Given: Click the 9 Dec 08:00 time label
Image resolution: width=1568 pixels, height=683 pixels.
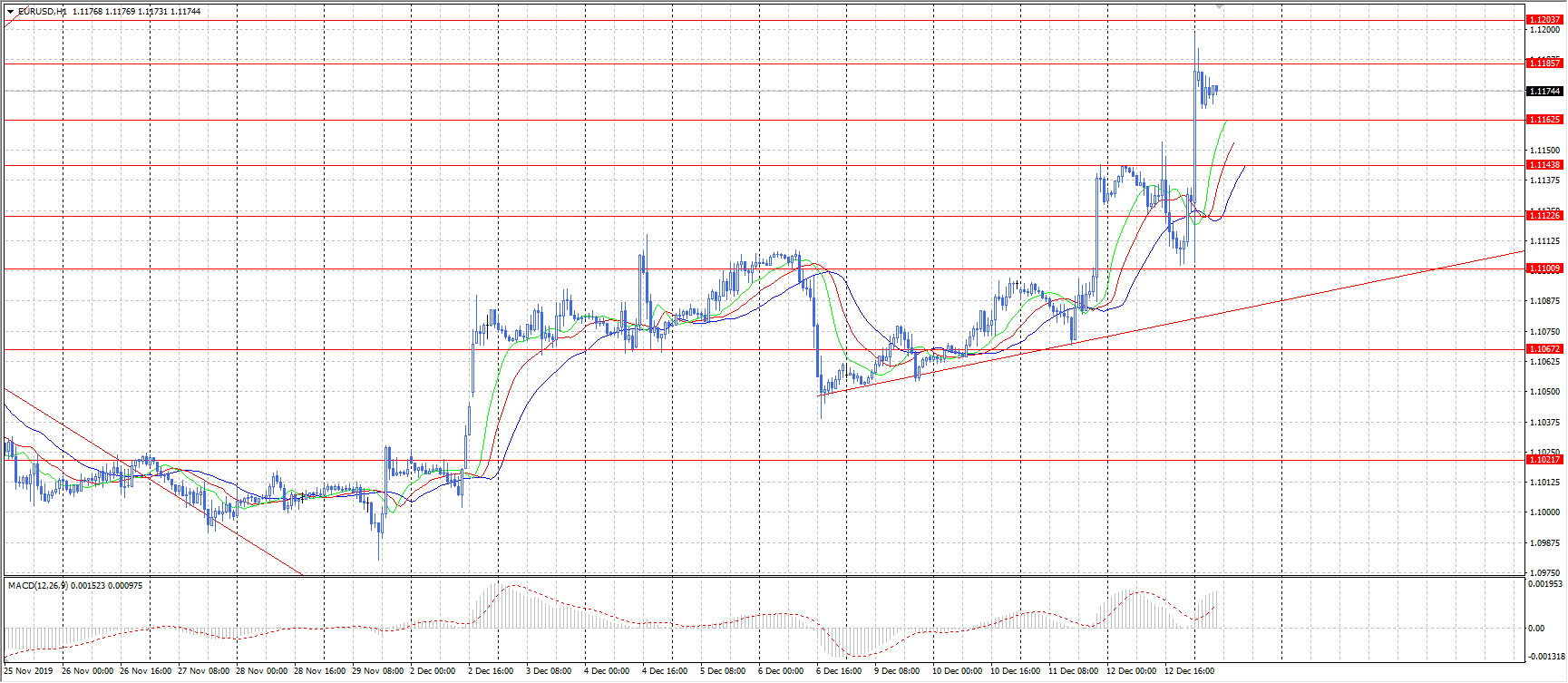Looking at the screenshot, I should 897,672.
